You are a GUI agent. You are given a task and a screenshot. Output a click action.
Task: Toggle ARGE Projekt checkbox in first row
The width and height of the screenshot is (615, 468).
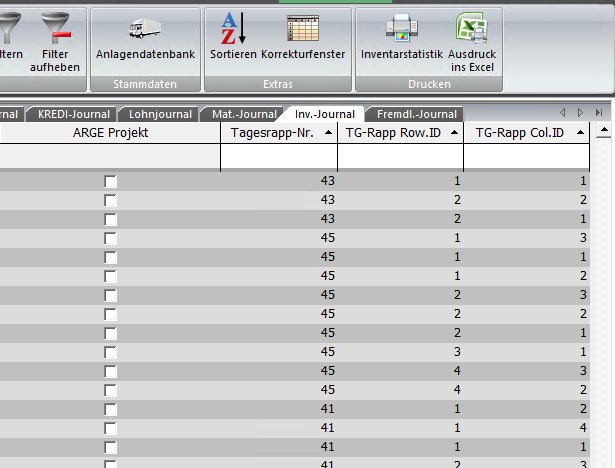tap(110, 181)
